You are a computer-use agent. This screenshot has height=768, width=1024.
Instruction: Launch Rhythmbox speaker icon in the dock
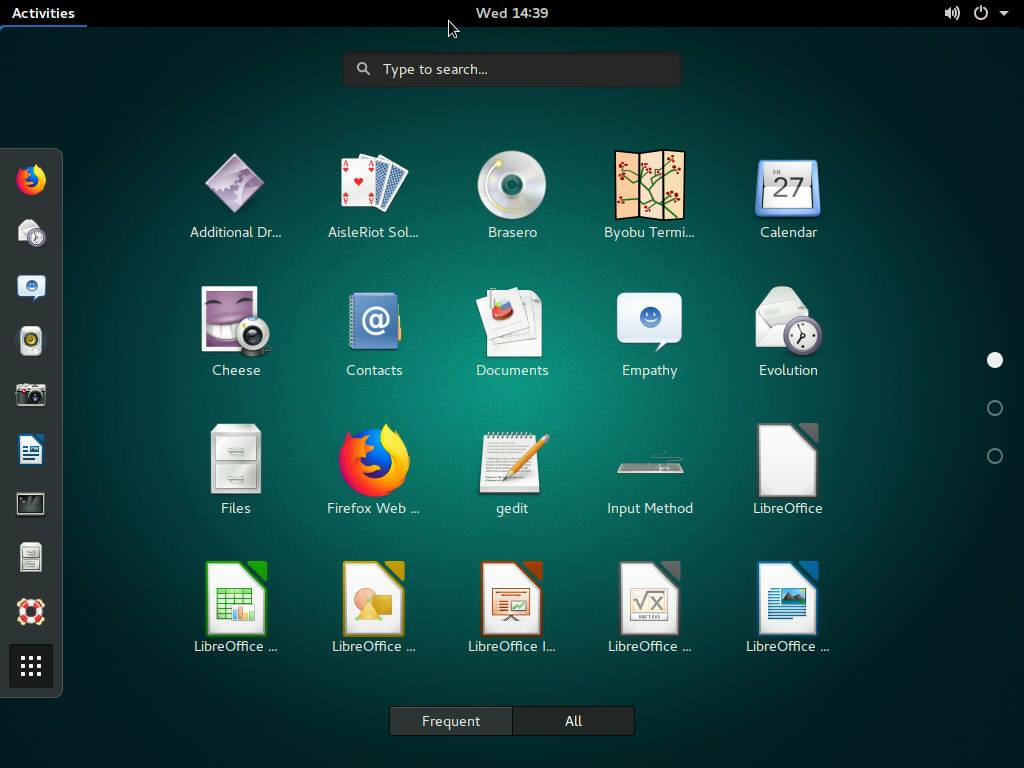tap(31, 341)
